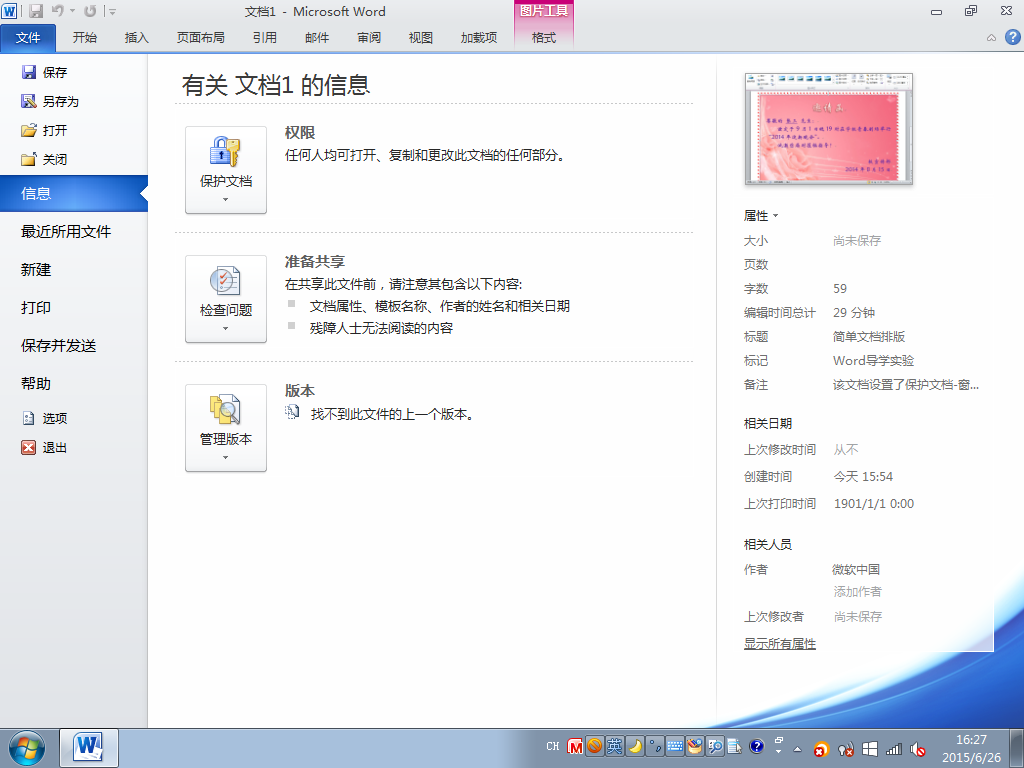
Task: Expand the 保护文档 button menu
Action: pyautogui.click(x=226, y=170)
